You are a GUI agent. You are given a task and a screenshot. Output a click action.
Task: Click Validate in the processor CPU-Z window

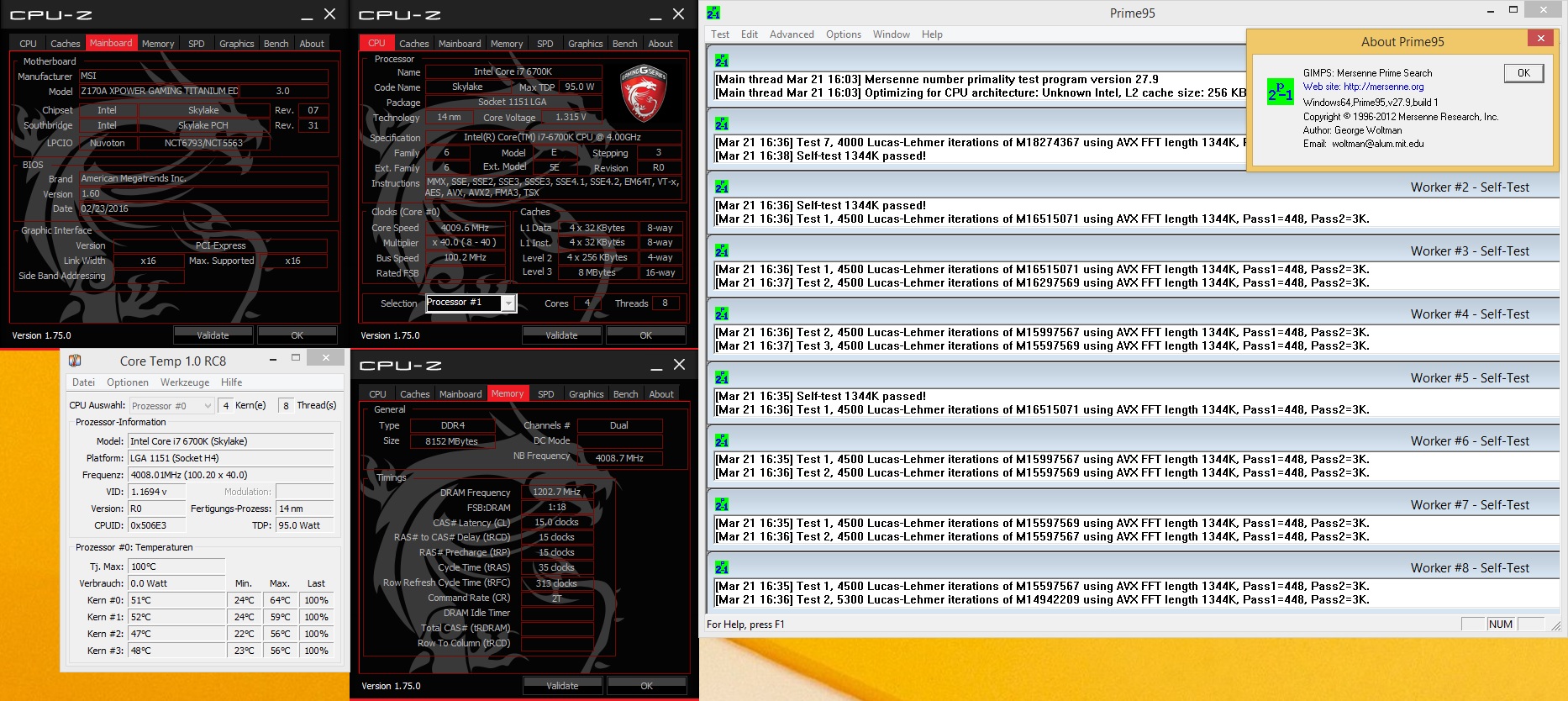coord(561,335)
